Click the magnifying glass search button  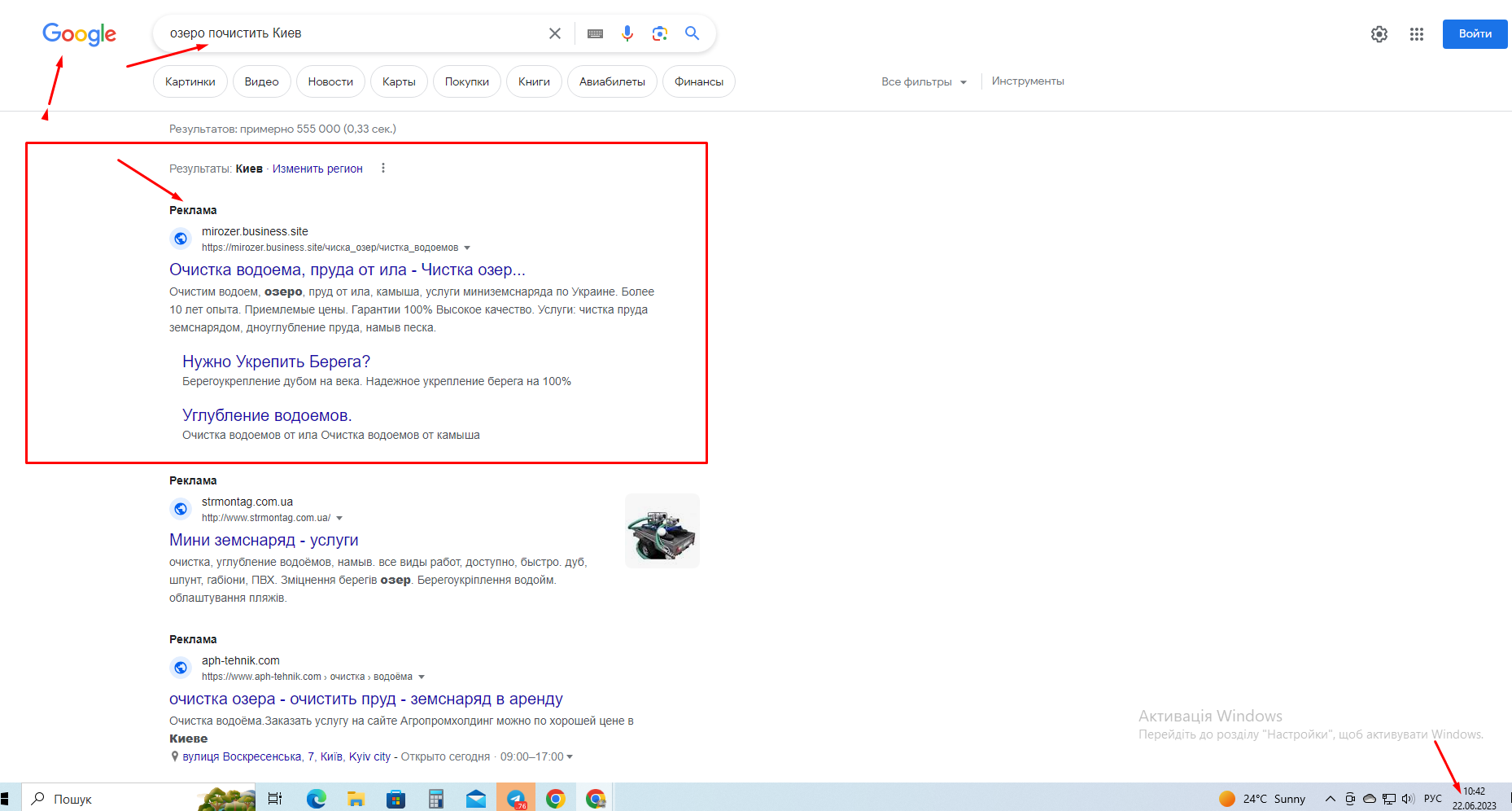[x=693, y=33]
